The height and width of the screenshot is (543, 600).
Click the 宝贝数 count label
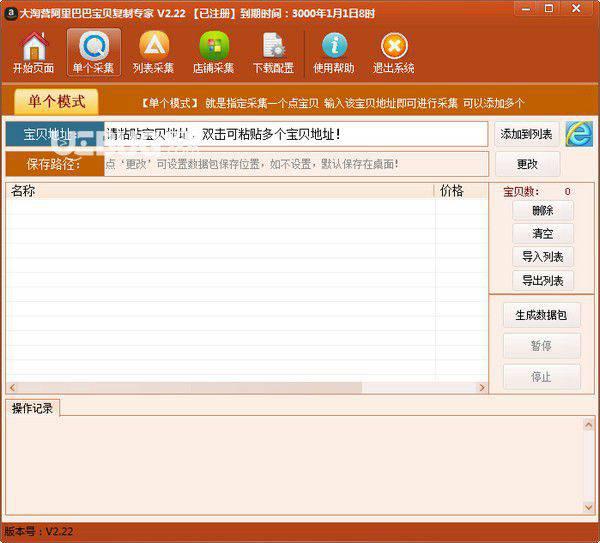tap(521, 192)
